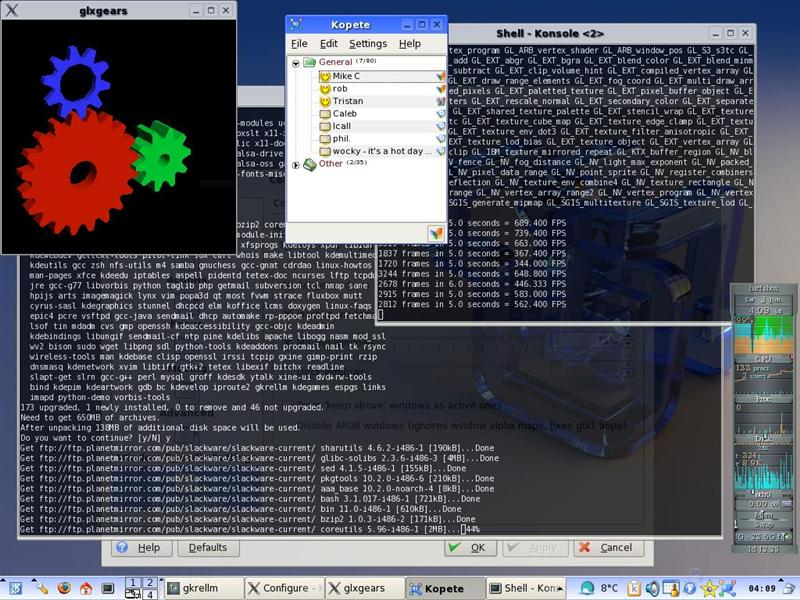Switch to virtual desktop 4 in pager
The image size is (800, 600).
pos(149,594)
